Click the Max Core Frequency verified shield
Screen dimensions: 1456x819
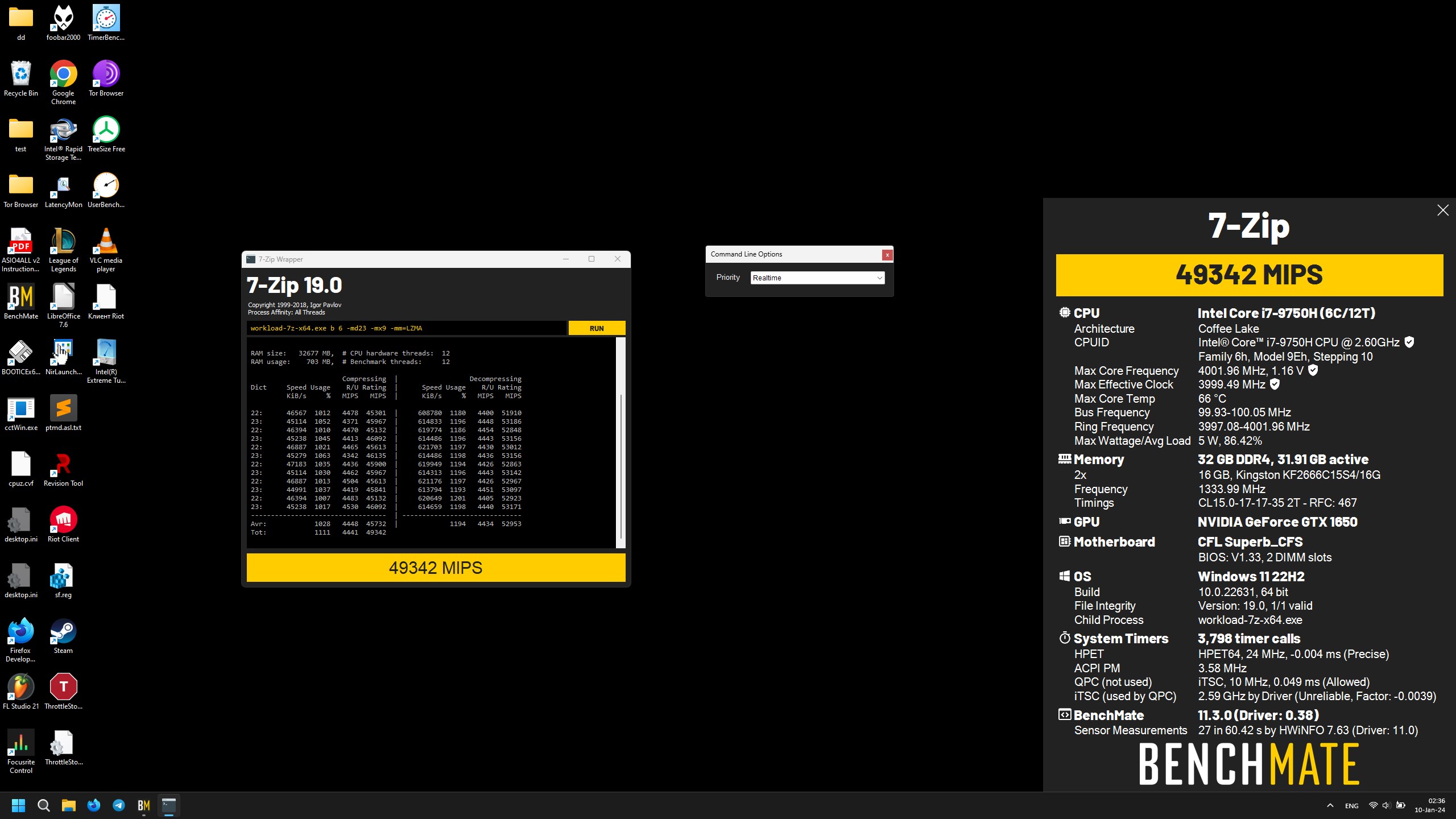tap(1313, 370)
